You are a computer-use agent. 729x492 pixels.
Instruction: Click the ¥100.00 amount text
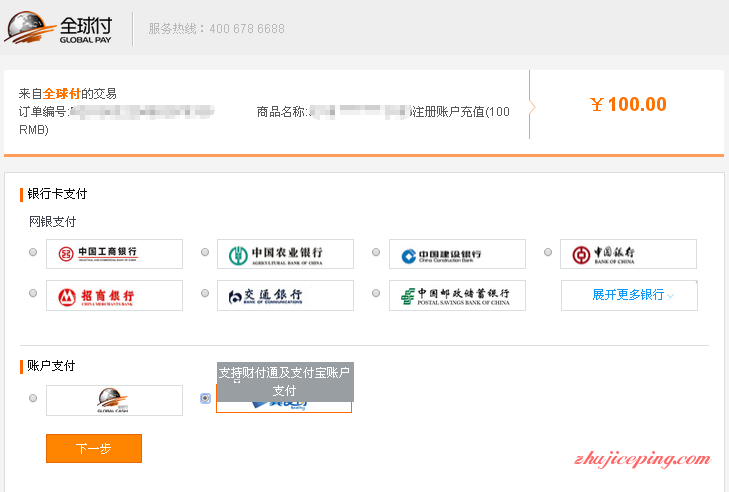point(628,104)
